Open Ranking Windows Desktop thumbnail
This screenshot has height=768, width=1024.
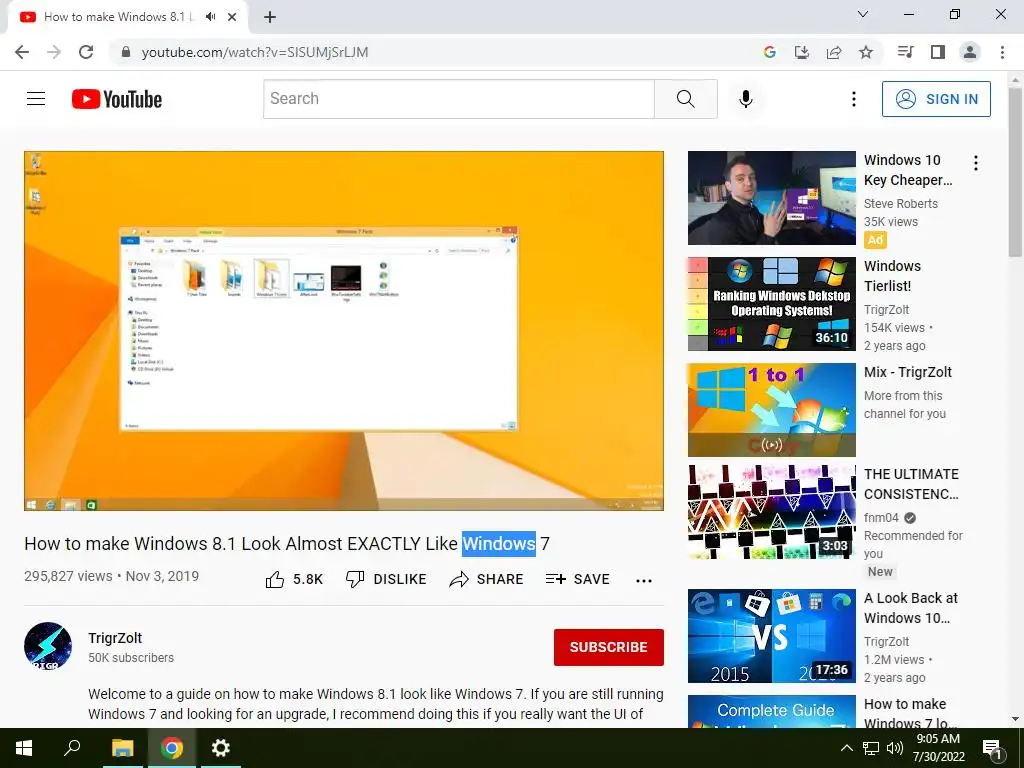click(x=772, y=304)
